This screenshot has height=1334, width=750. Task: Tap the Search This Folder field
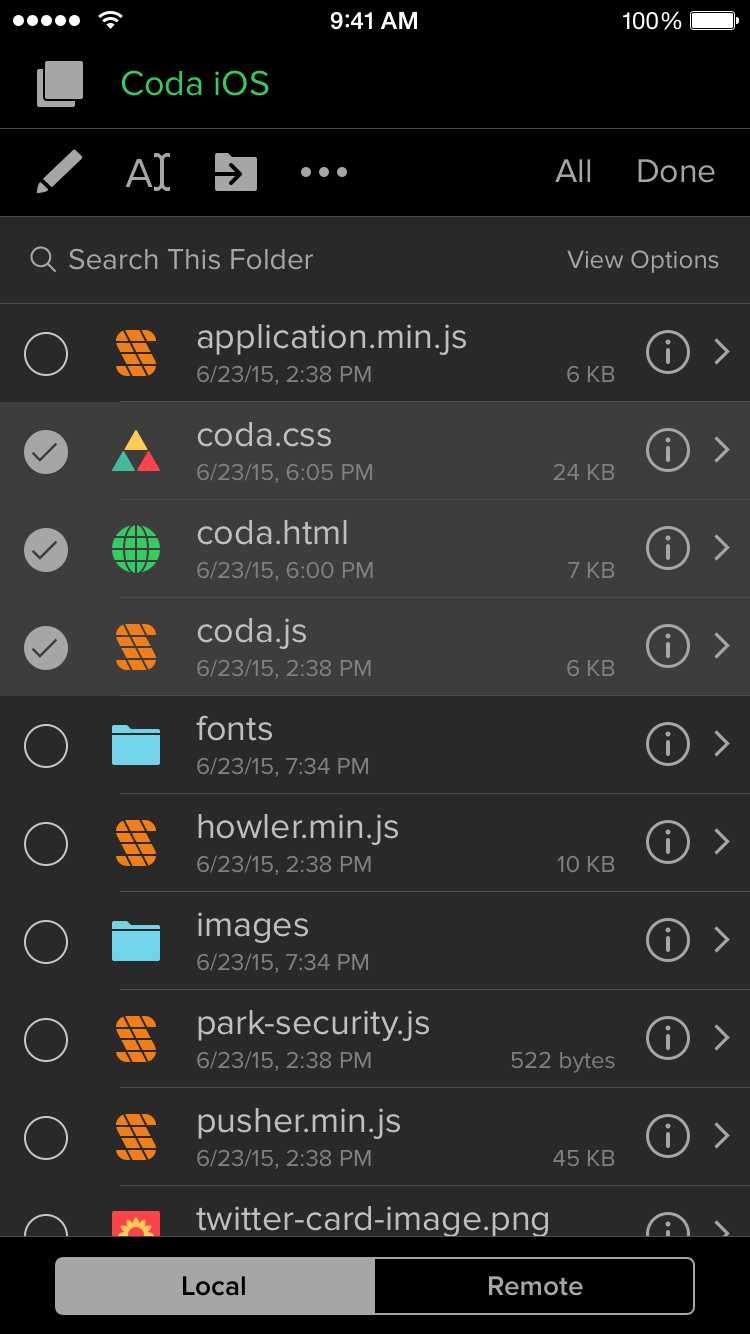click(x=190, y=260)
